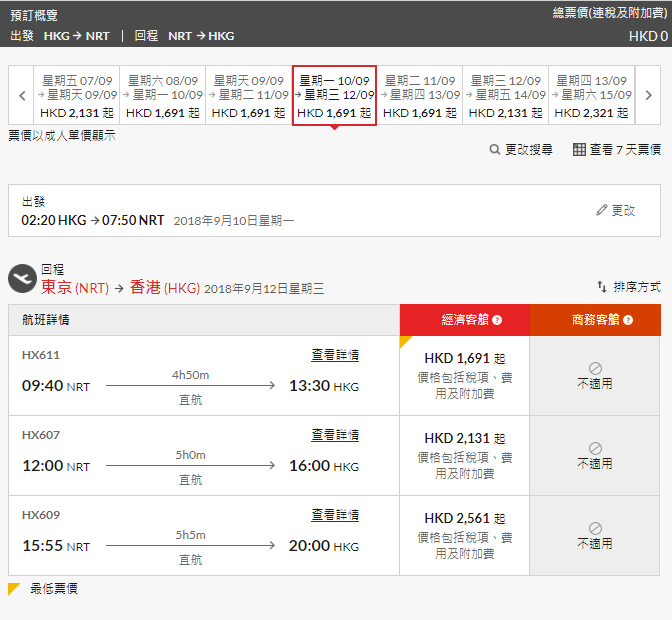This screenshot has width=672, height=620.
Task: Click 出發 HKG → NRT in header
Action: pos(60,36)
